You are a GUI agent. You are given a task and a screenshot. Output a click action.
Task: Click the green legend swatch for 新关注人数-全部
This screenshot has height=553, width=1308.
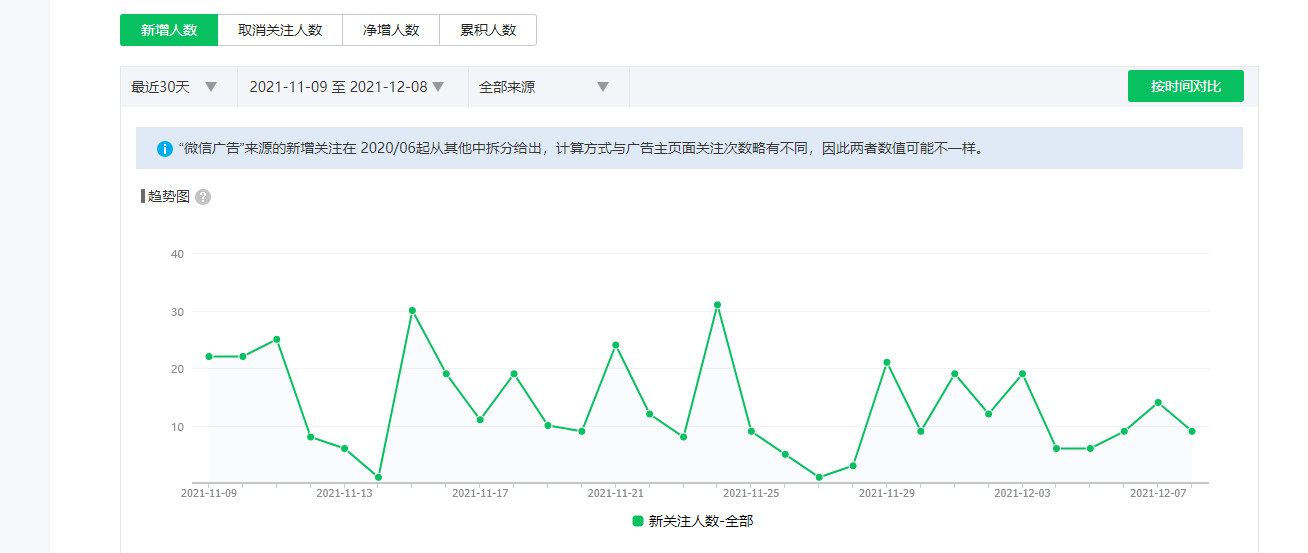click(638, 521)
